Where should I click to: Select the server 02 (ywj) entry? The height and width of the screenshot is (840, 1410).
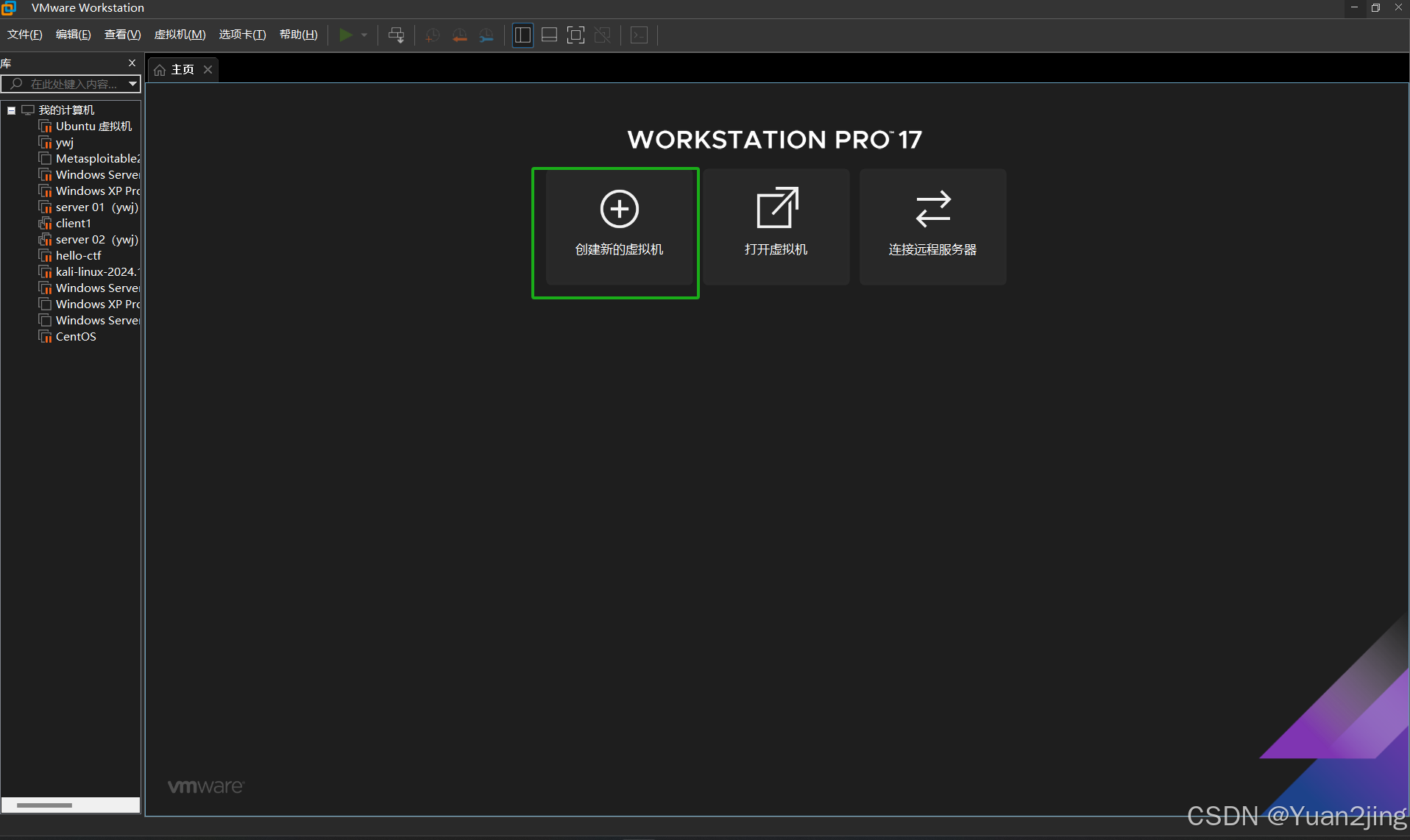(x=97, y=240)
